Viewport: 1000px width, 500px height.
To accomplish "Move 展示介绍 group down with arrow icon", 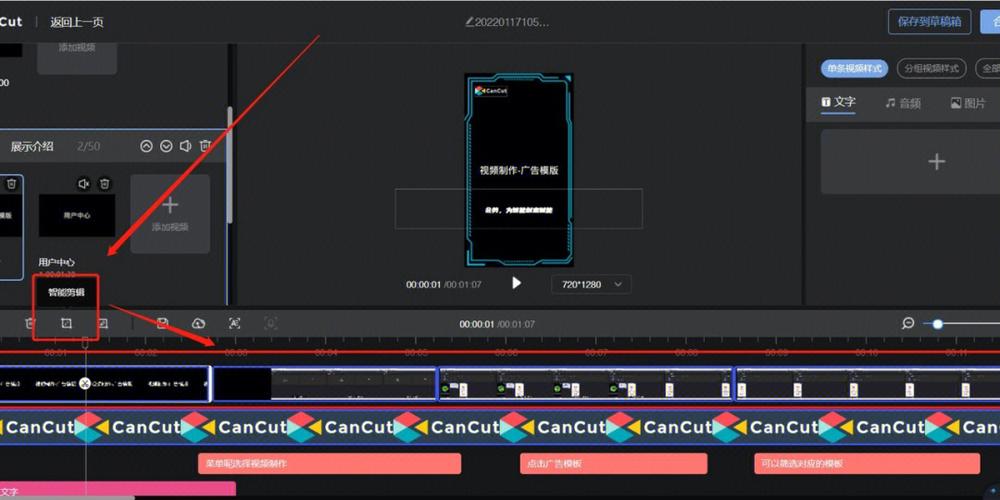I will tap(166, 146).
